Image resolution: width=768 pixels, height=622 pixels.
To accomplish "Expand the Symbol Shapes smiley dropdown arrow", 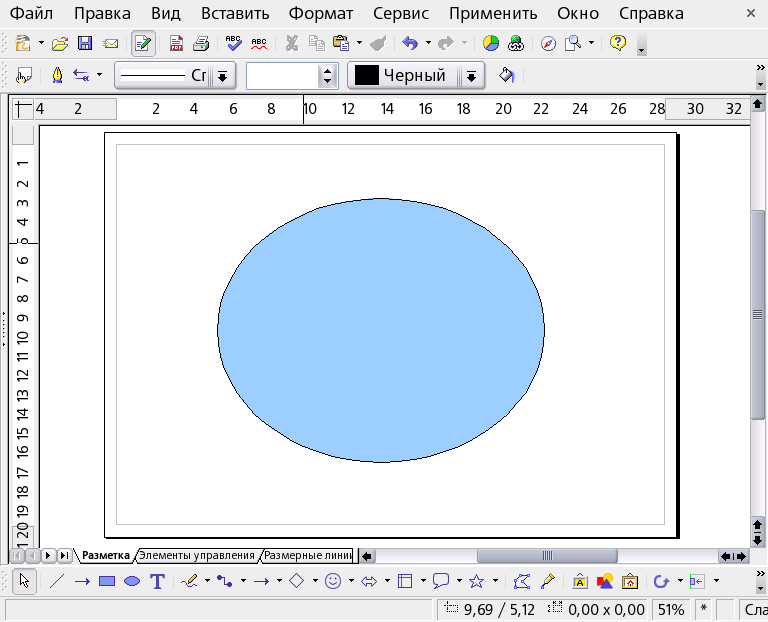I will 351,581.
